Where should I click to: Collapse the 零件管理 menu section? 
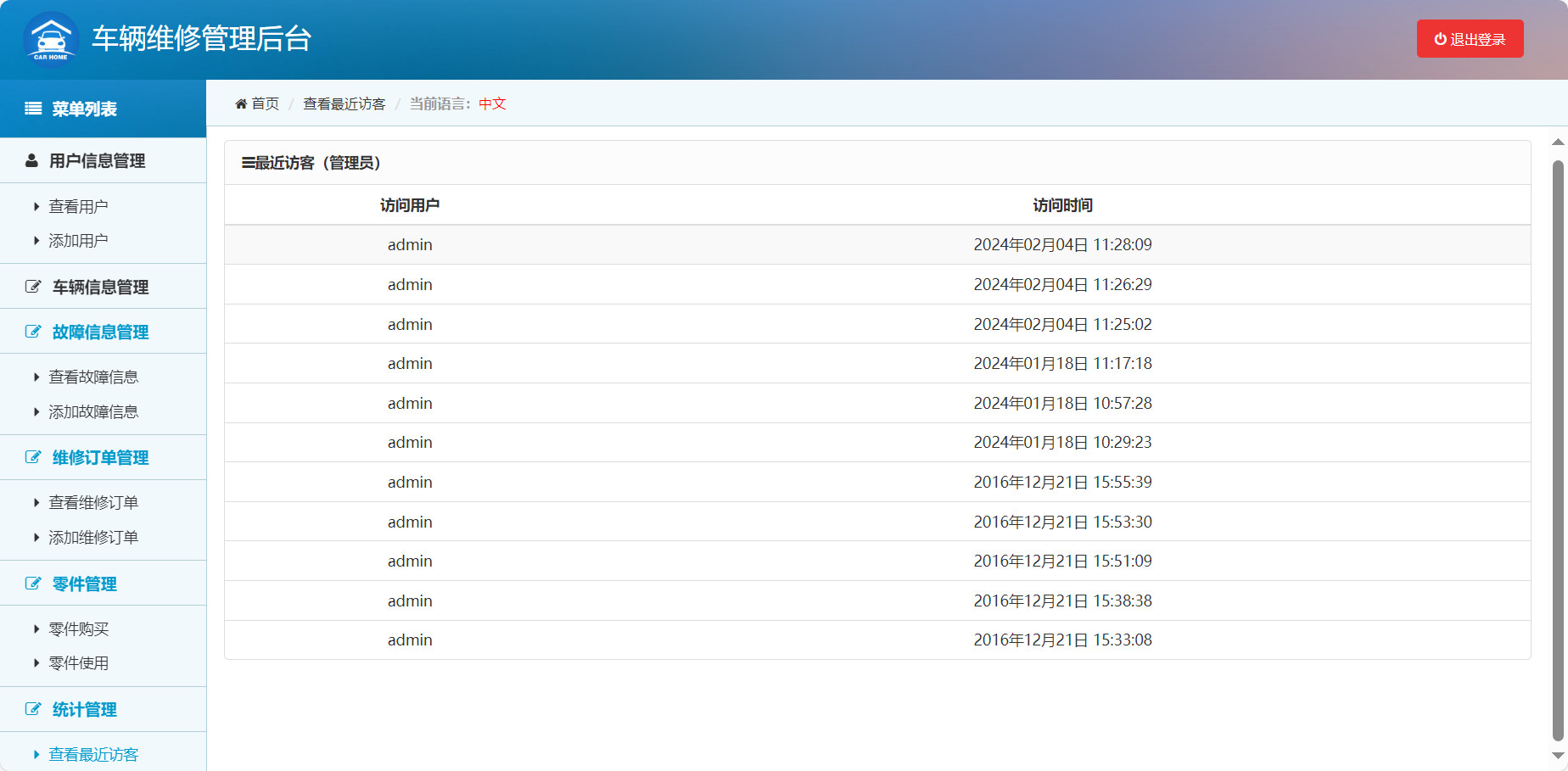85,584
